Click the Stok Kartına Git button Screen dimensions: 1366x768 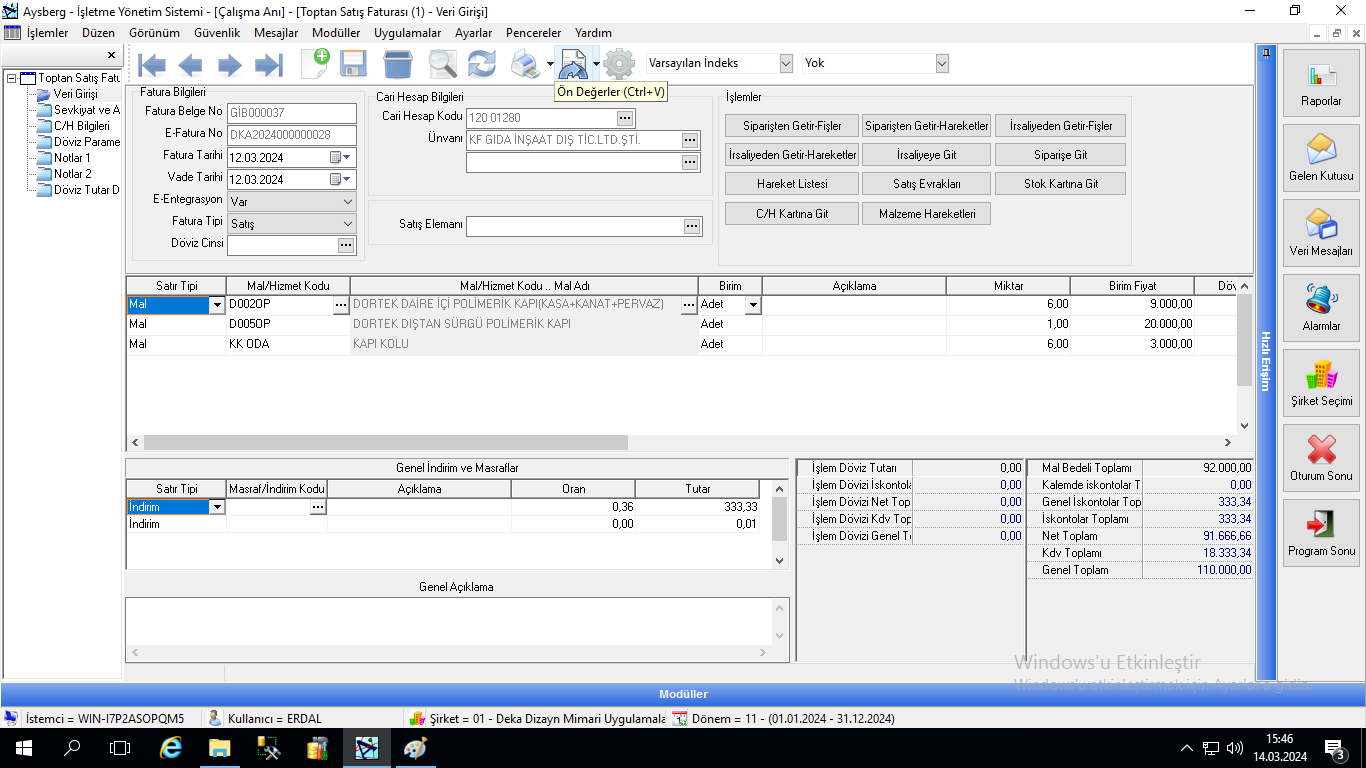[x=1060, y=185]
